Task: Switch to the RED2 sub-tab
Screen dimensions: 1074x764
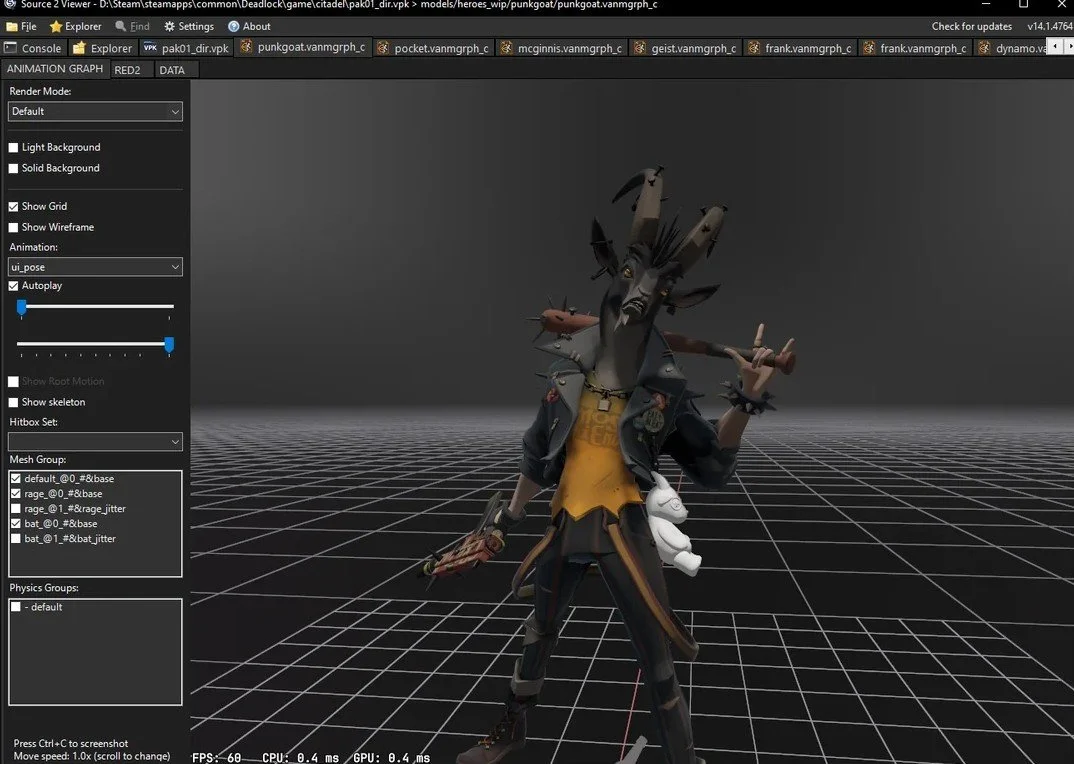Action: [127, 70]
